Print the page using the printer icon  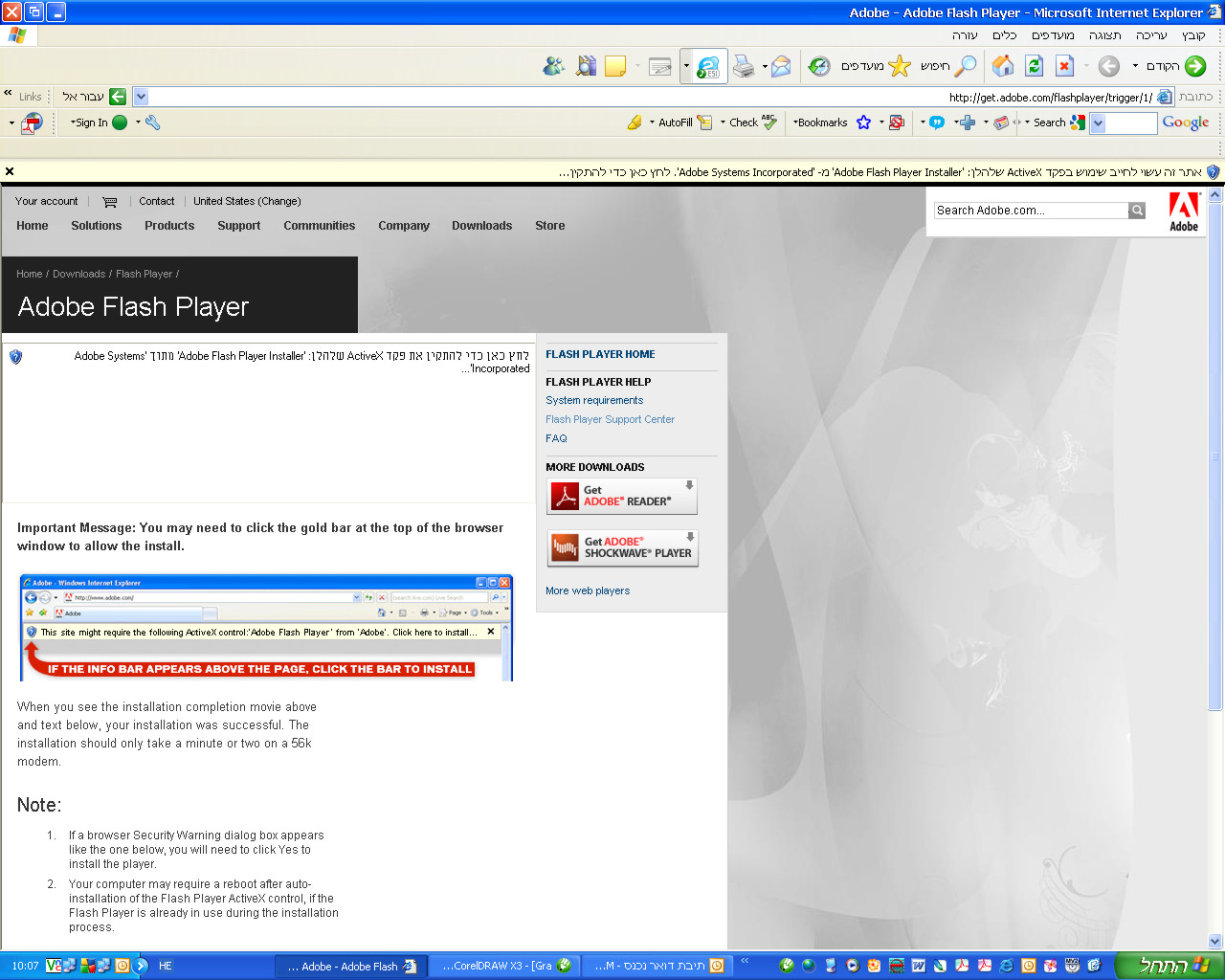[744, 66]
